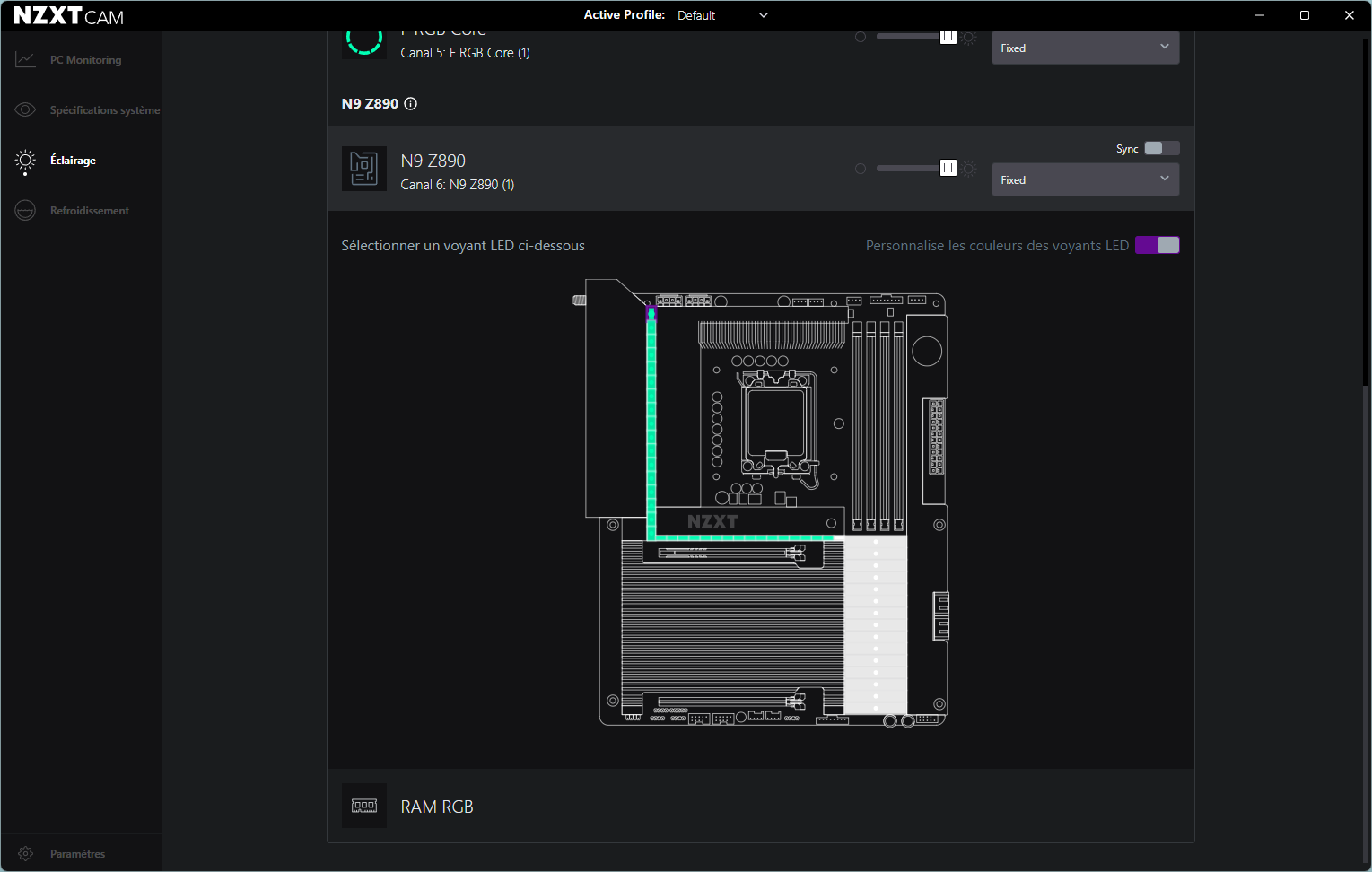
Task: Click the Spécifications système eye icon
Action: [x=25, y=109]
